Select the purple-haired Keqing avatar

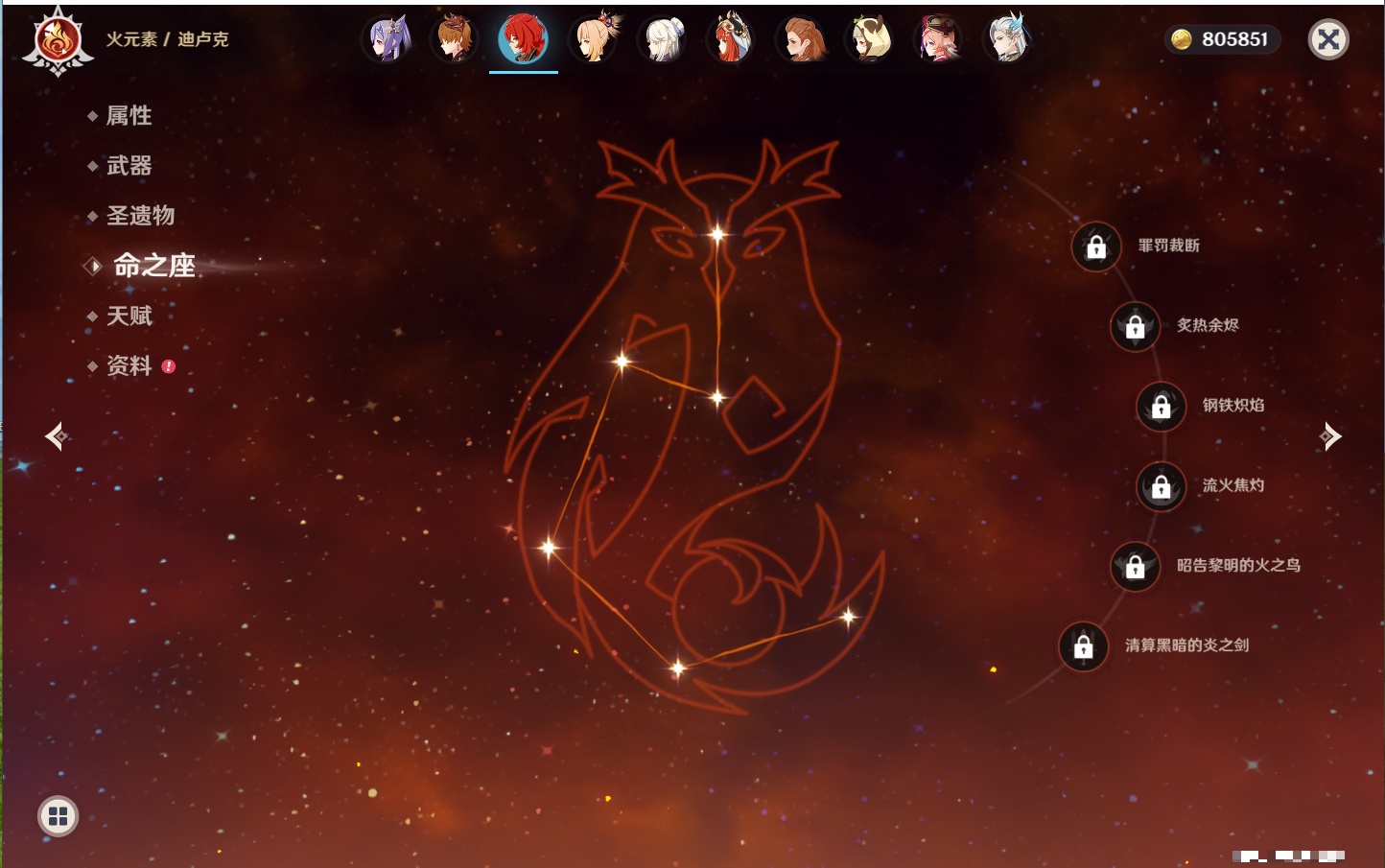(387, 39)
